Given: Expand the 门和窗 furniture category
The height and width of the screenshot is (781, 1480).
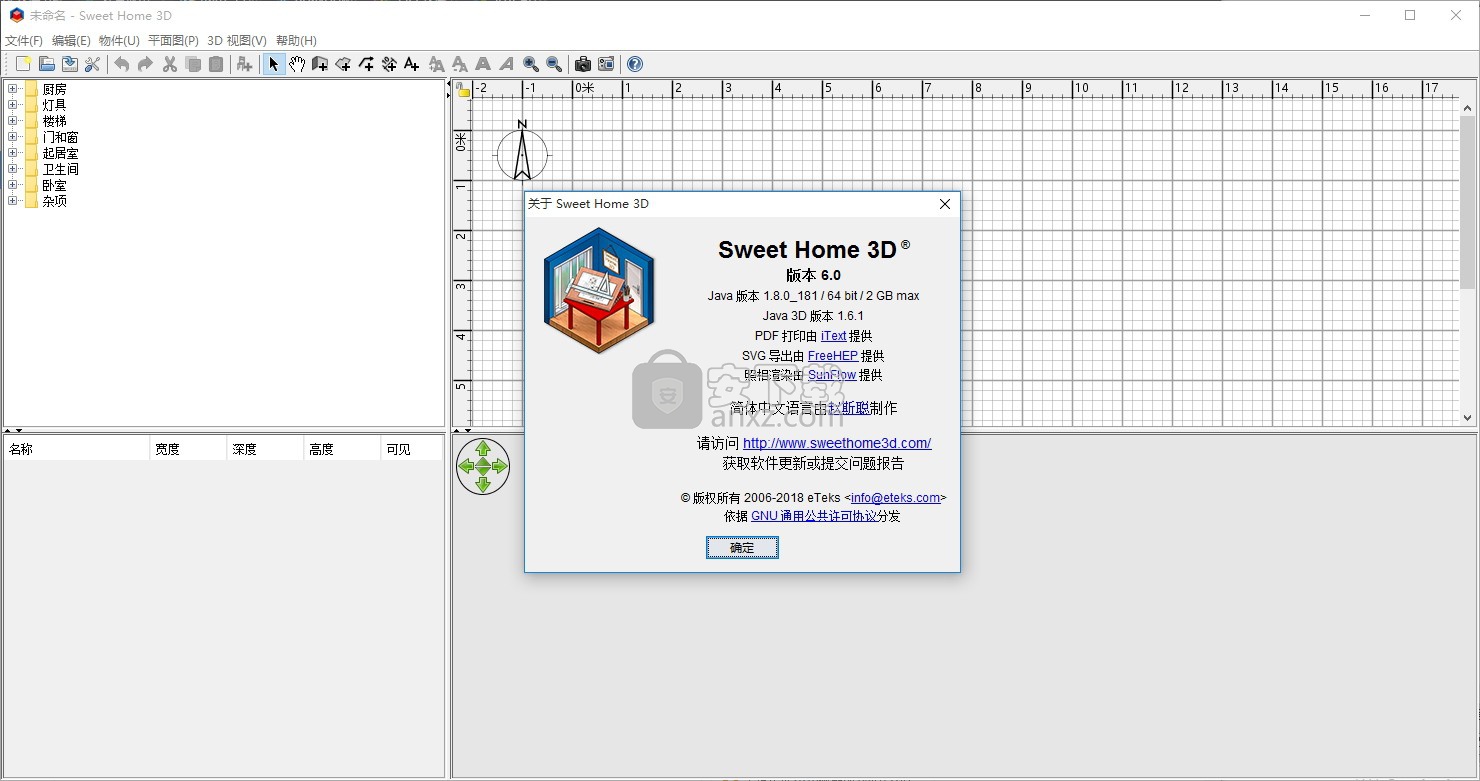Looking at the screenshot, I should click(13, 137).
